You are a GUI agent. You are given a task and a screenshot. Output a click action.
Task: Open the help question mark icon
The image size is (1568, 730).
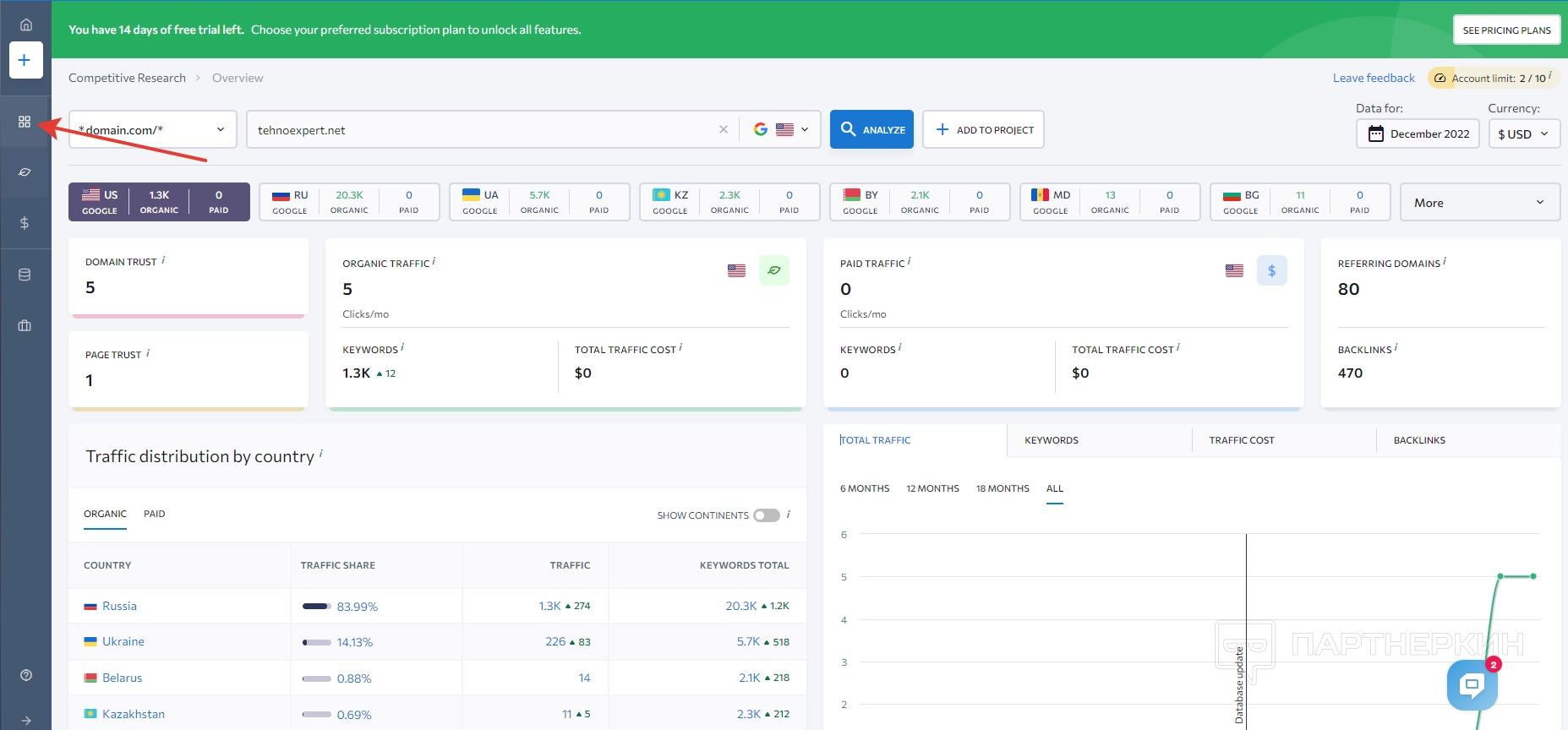(25, 675)
